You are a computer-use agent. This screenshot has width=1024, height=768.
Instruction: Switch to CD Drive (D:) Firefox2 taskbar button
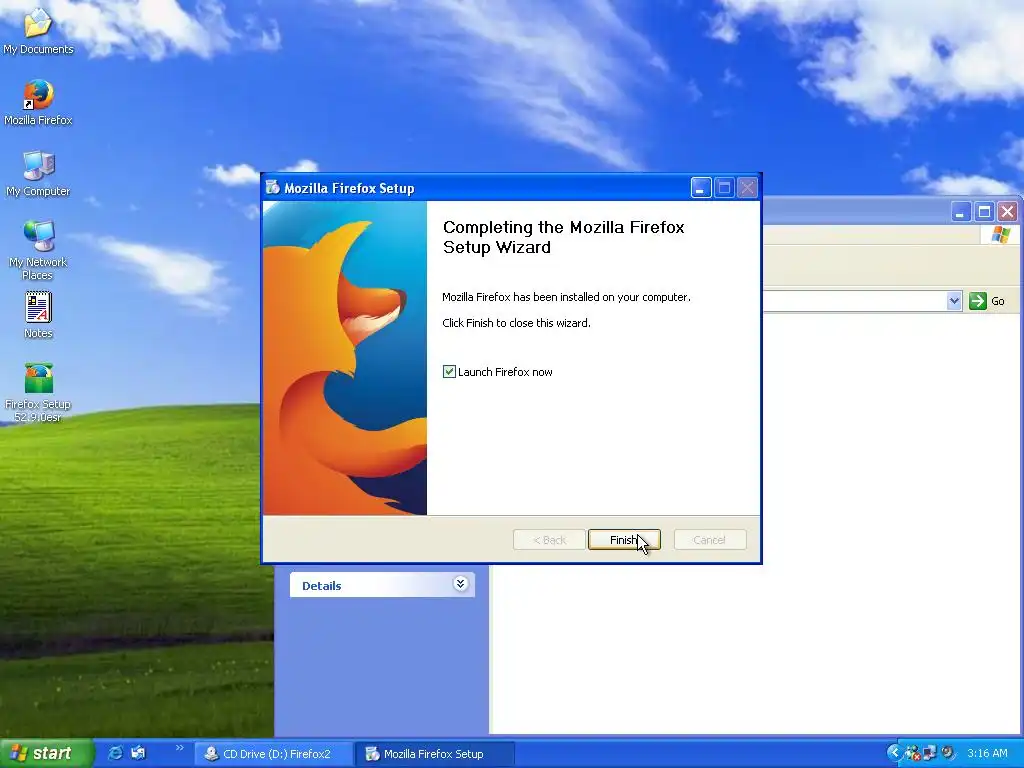click(275, 754)
